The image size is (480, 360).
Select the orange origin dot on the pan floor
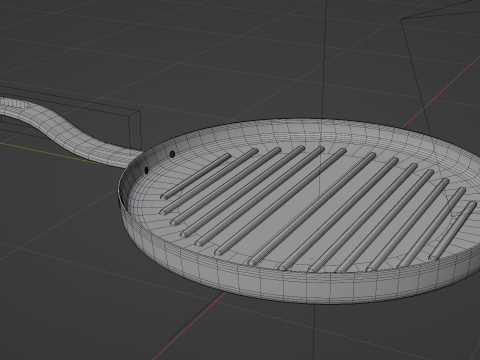[311, 259]
